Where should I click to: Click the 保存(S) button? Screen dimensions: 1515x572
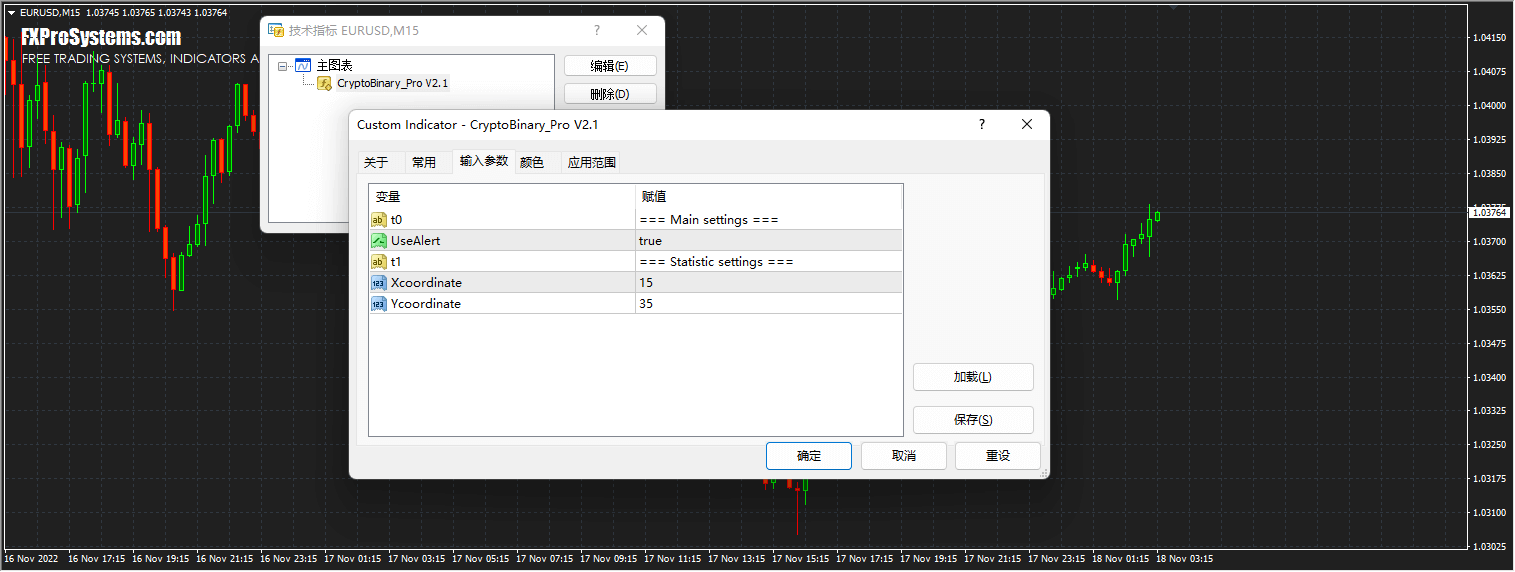coord(973,420)
